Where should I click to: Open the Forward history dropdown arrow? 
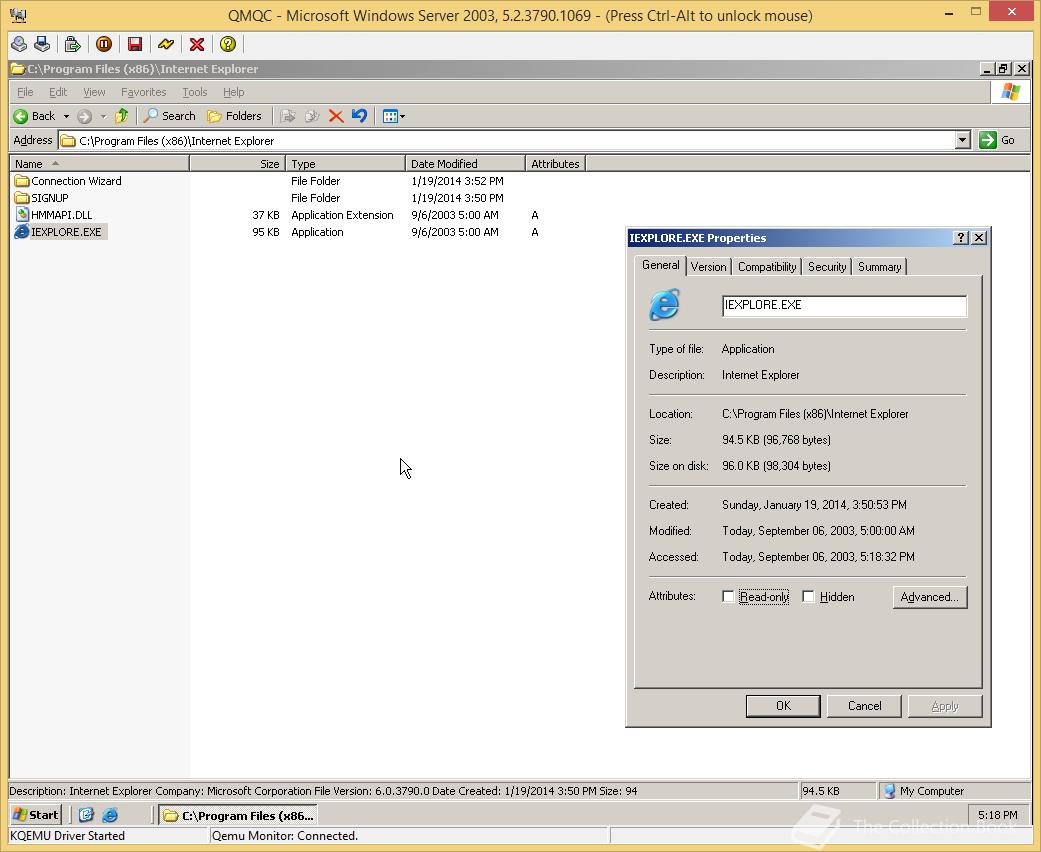coord(103,116)
